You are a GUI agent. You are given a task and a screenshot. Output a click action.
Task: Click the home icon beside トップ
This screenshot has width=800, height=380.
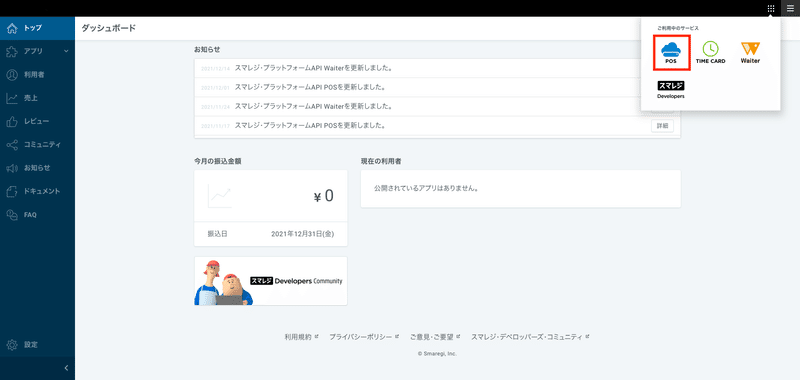tap(12, 28)
